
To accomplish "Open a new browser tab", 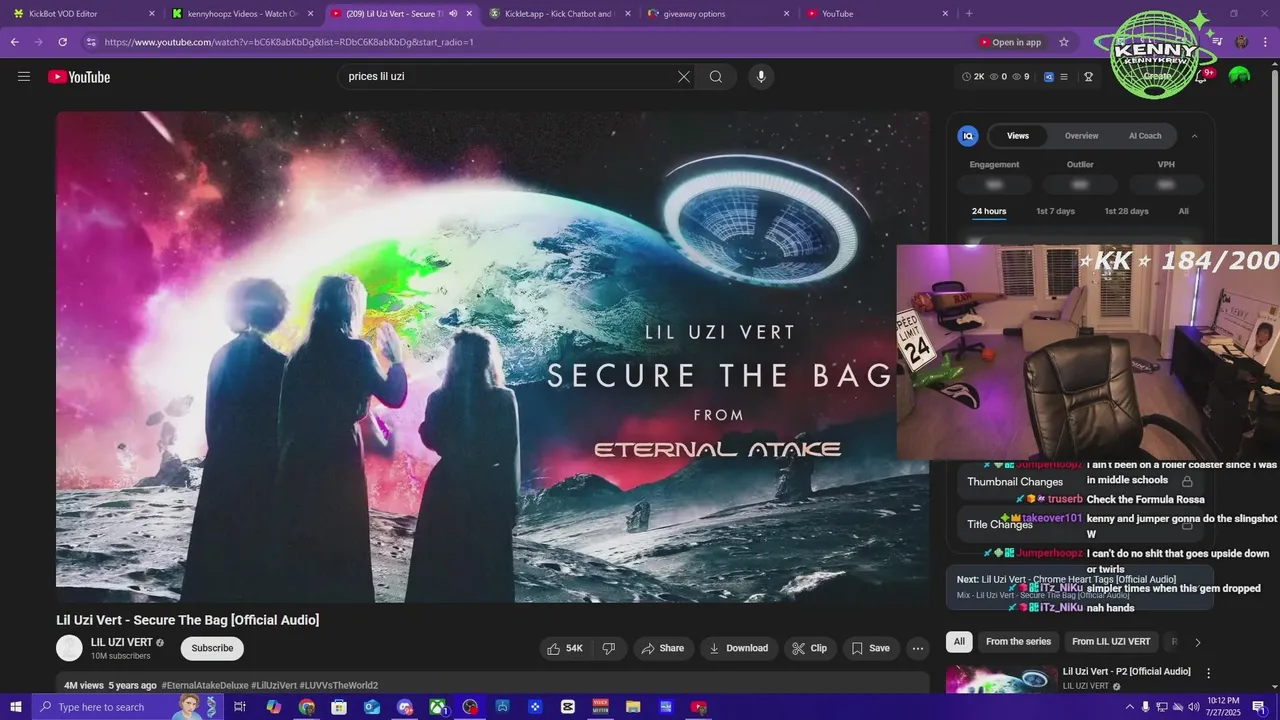I will pos(968,13).
